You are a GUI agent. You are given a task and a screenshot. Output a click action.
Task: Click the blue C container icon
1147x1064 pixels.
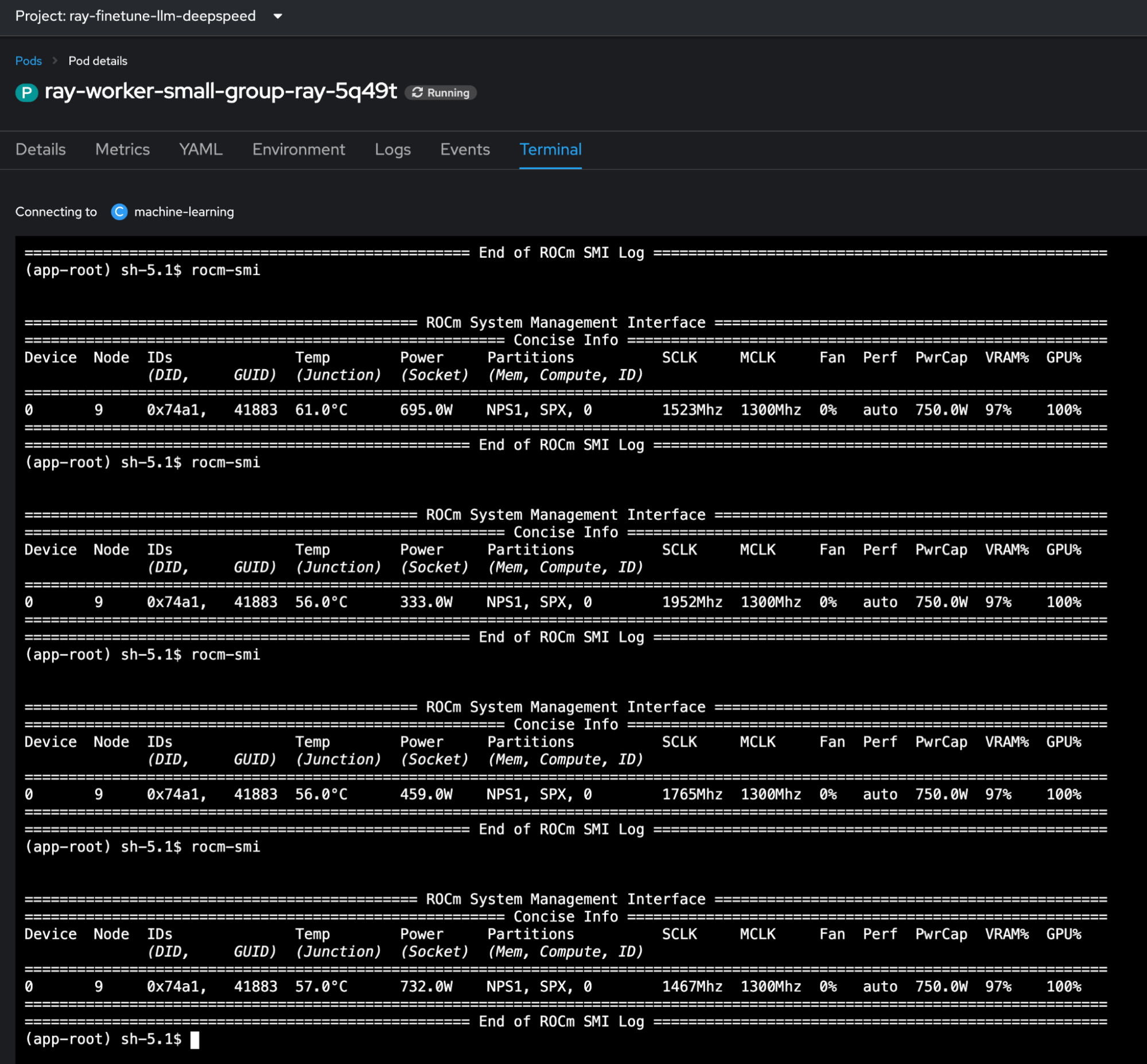click(x=119, y=212)
